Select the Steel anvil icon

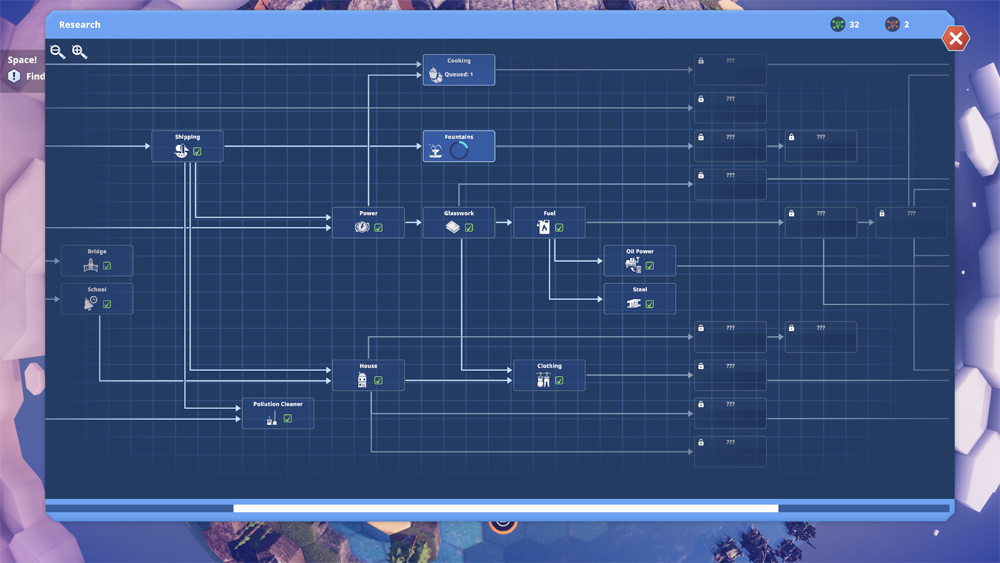pos(633,303)
